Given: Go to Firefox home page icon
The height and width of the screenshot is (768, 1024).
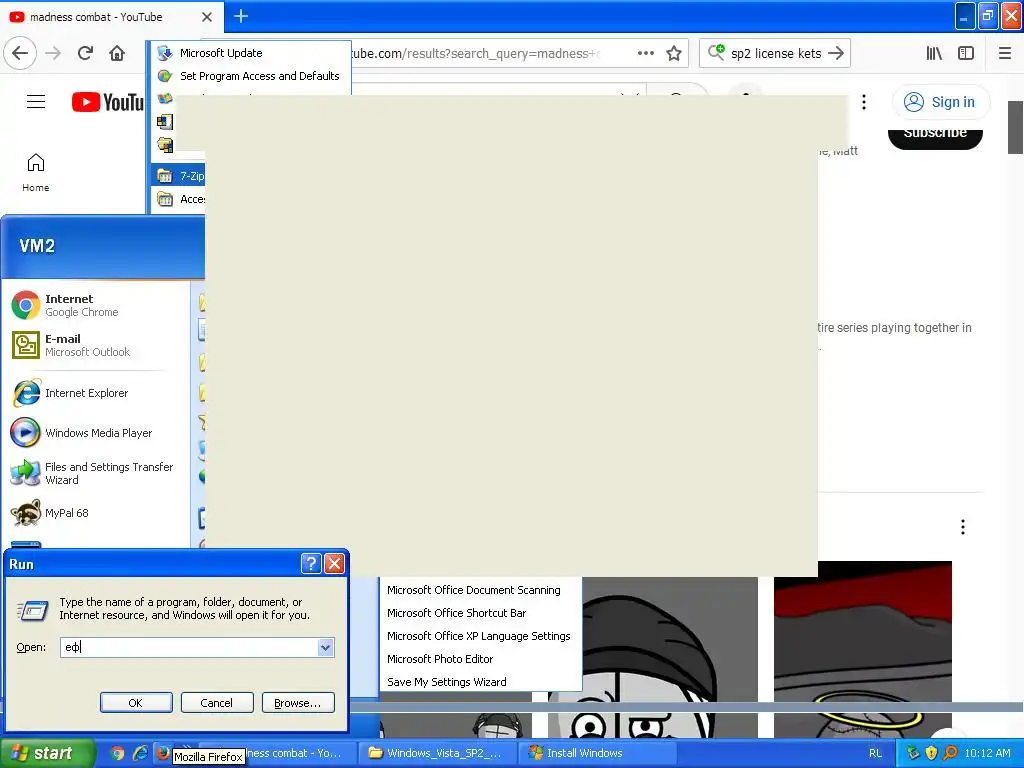Looking at the screenshot, I should [117, 53].
